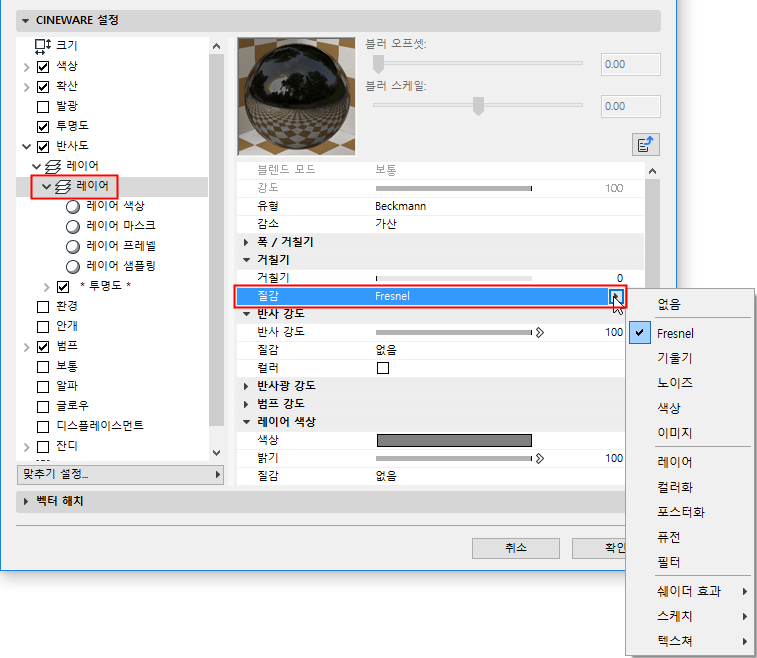Expand the 확산 channel tree arrow

(27, 87)
